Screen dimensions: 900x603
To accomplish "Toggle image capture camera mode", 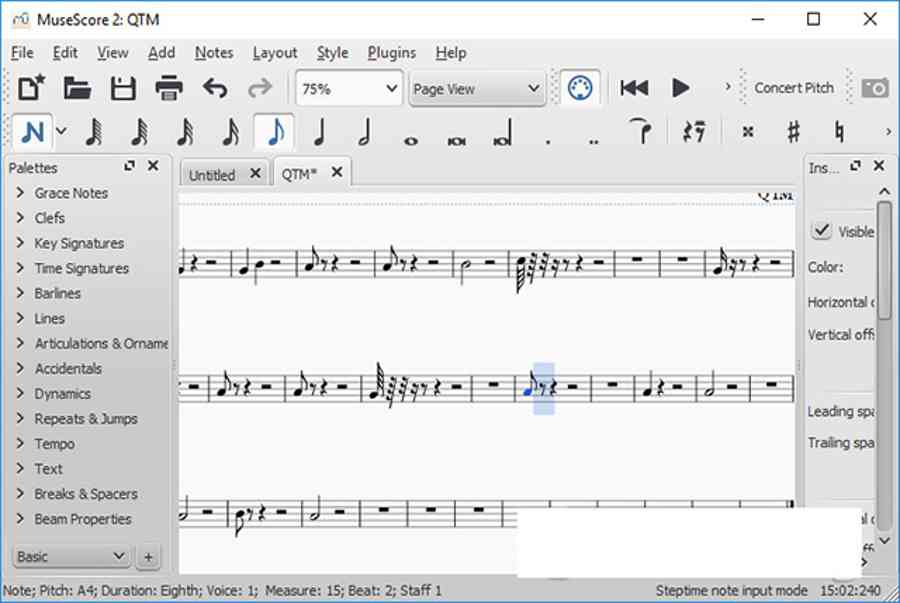I will tap(875, 88).
